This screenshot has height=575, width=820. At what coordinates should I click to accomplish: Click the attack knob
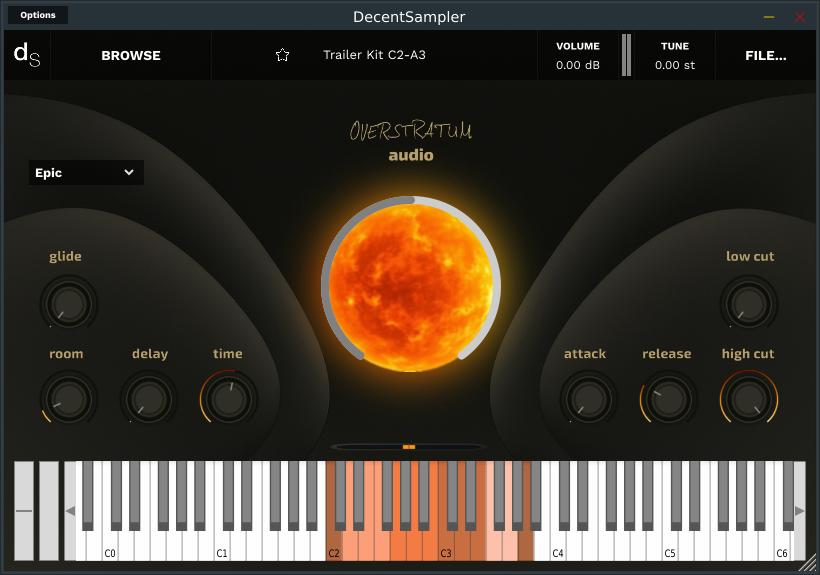tap(588, 399)
